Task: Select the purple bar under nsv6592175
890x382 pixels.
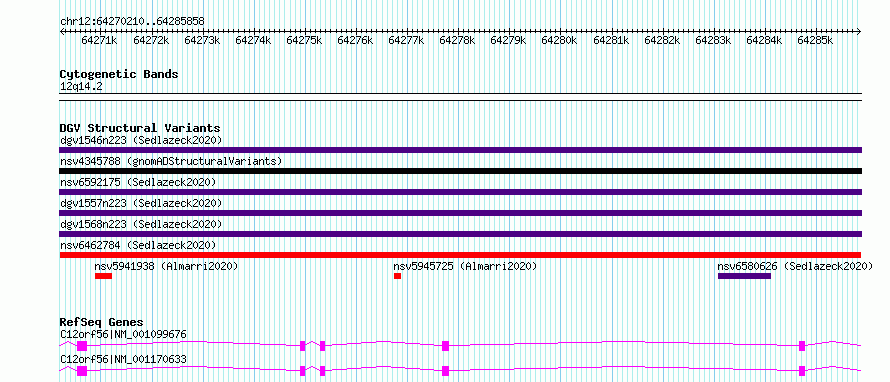Action: tap(461, 192)
